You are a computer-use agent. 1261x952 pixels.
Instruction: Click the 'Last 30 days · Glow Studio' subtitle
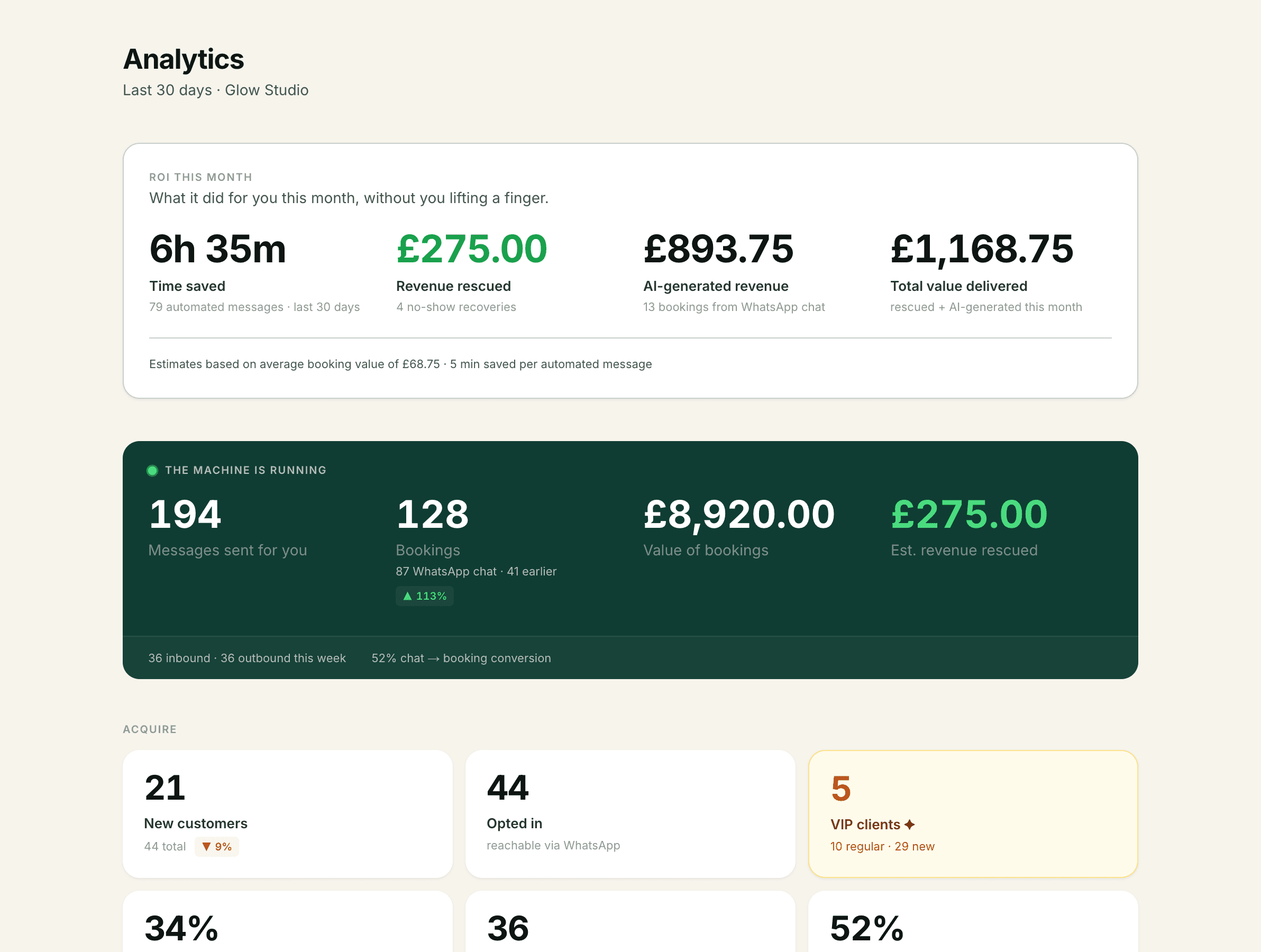(x=215, y=90)
